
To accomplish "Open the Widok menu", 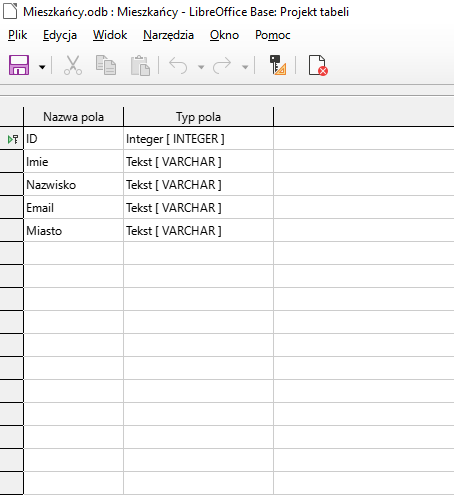I will [x=110, y=35].
